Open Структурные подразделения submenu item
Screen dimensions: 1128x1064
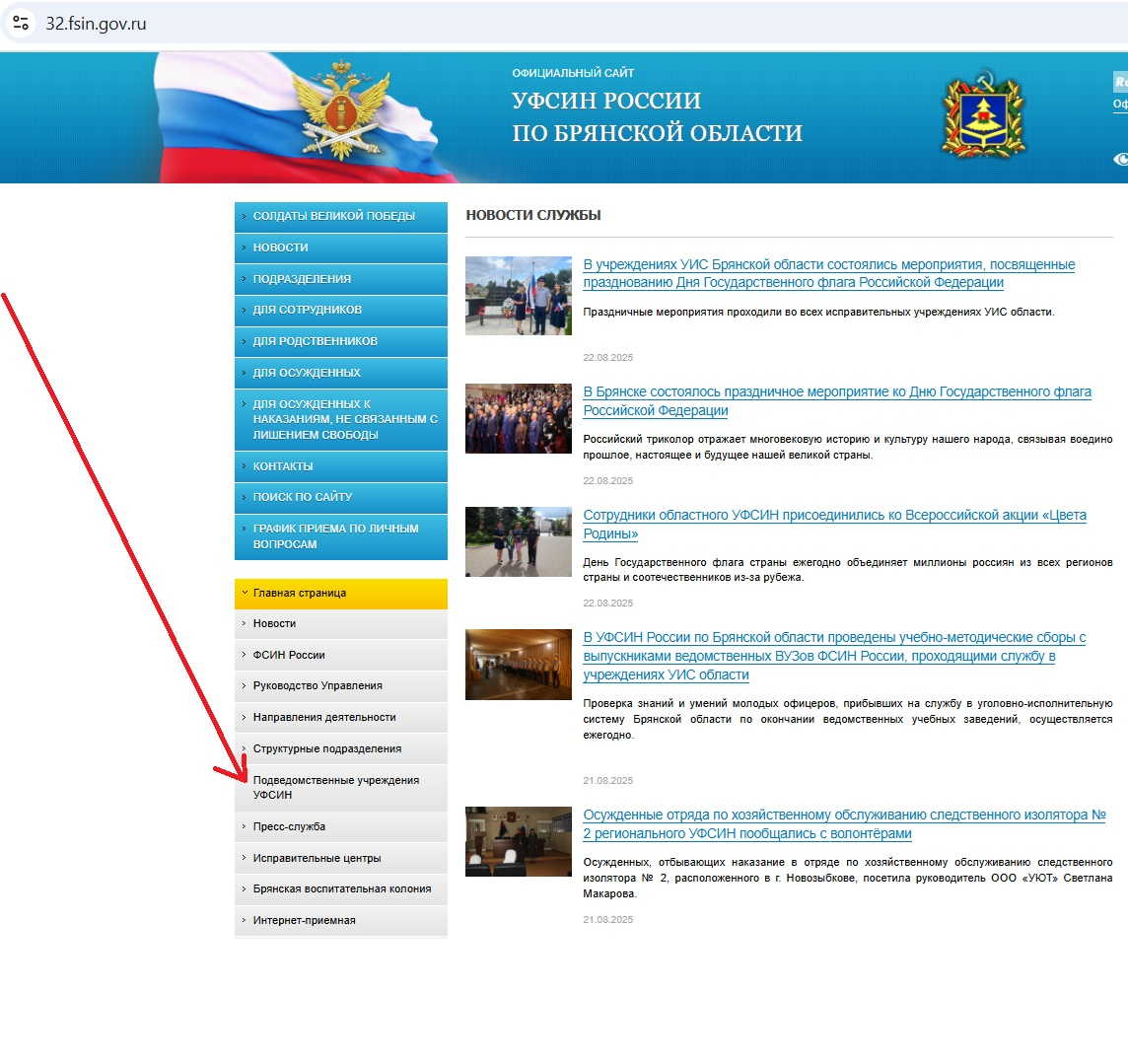[x=341, y=748]
